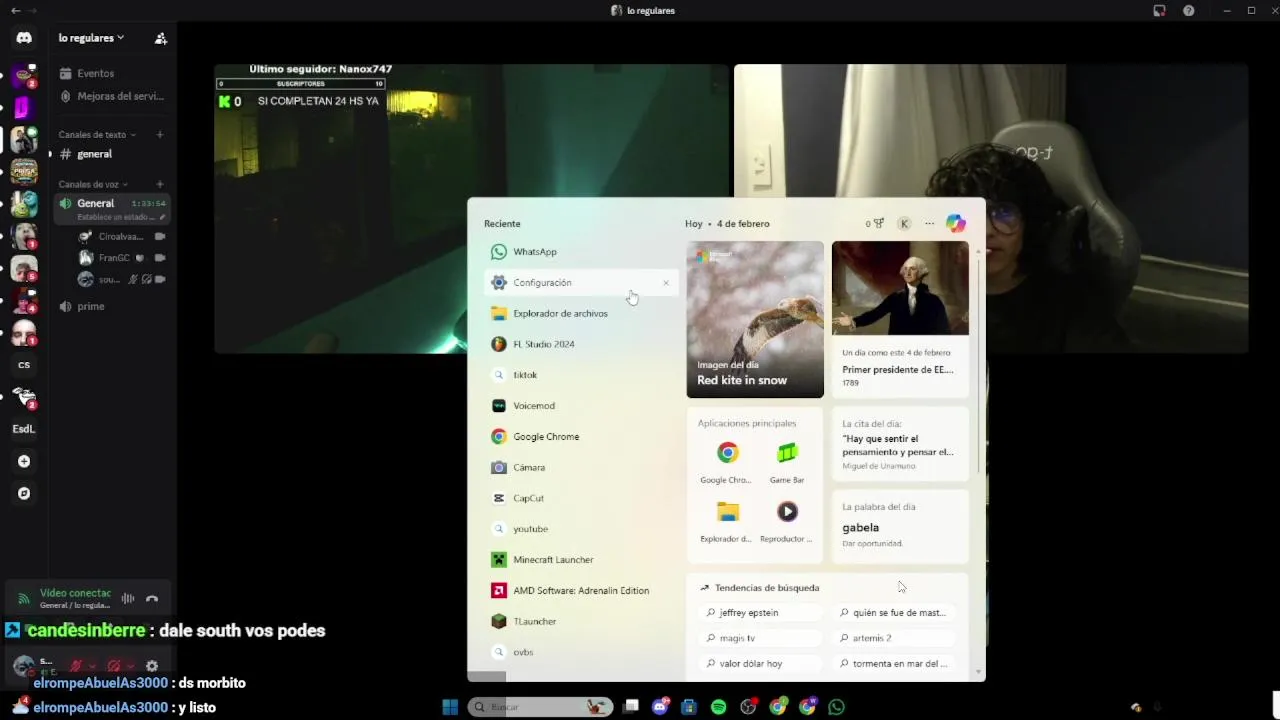Open Reproductor in Aplicaciones principales
This screenshot has width=1280, height=720.
(x=787, y=522)
